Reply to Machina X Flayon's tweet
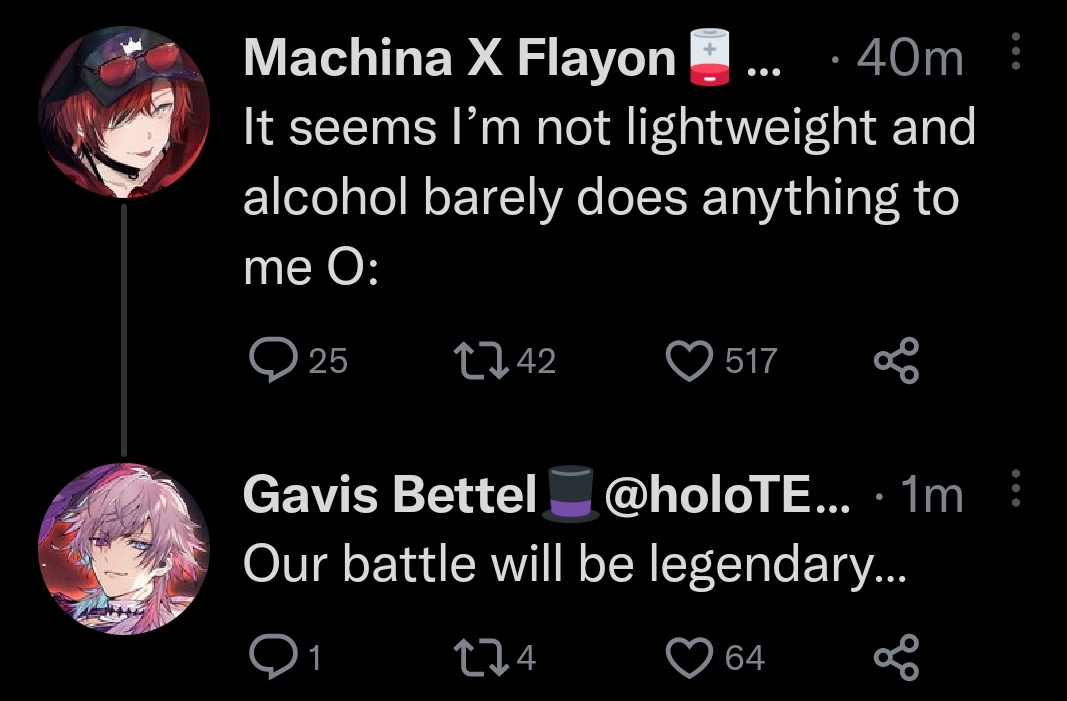The image size is (1067, 701). (x=269, y=361)
